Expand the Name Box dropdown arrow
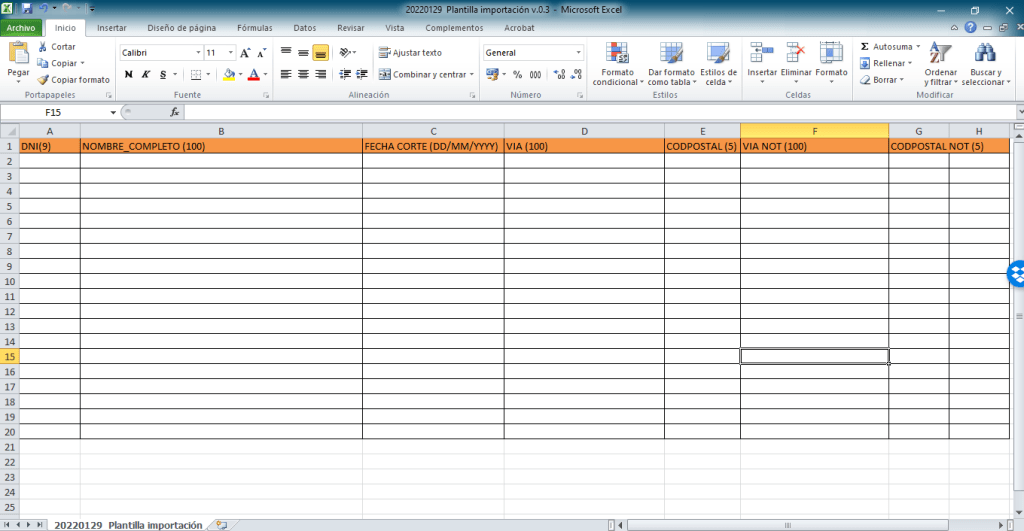Viewport: 1024px width, 531px height. tap(113, 112)
